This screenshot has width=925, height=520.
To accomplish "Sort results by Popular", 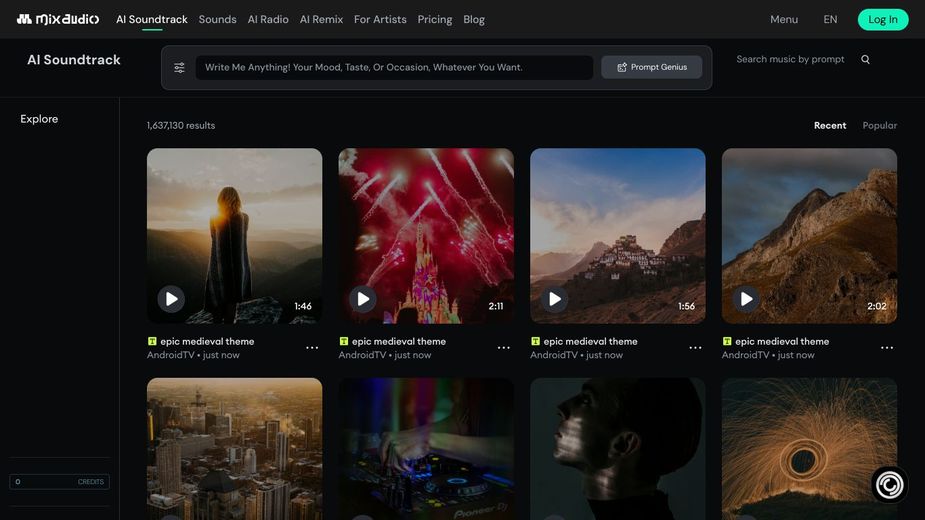I will 879,126.
